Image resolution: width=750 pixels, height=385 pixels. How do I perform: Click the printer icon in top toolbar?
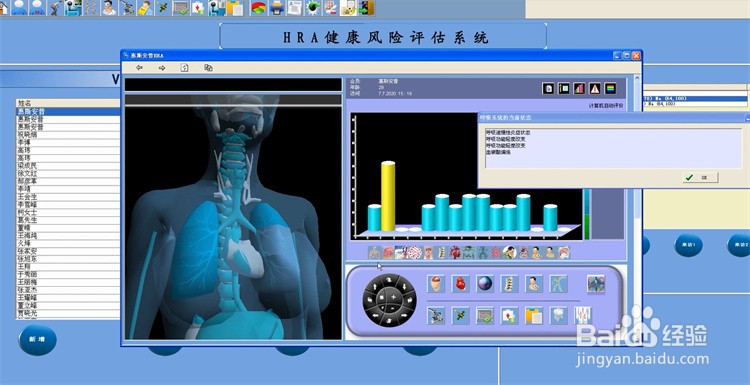pos(277,7)
